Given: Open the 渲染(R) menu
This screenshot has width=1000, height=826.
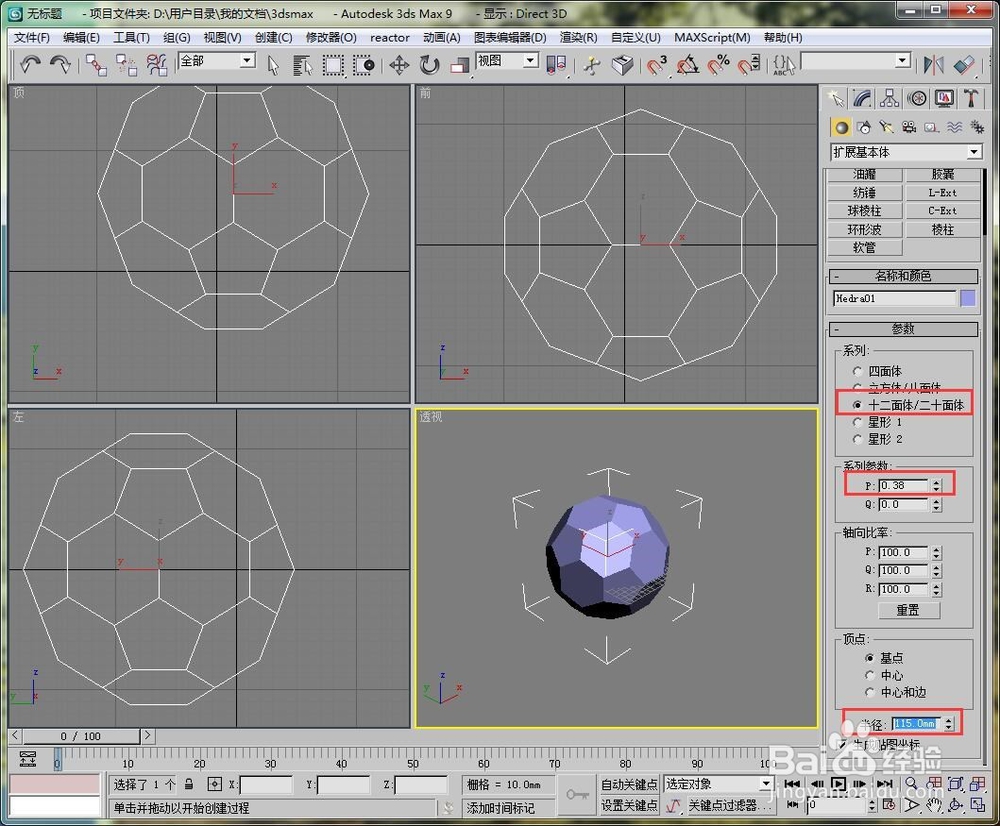Looking at the screenshot, I should pos(578,38).
